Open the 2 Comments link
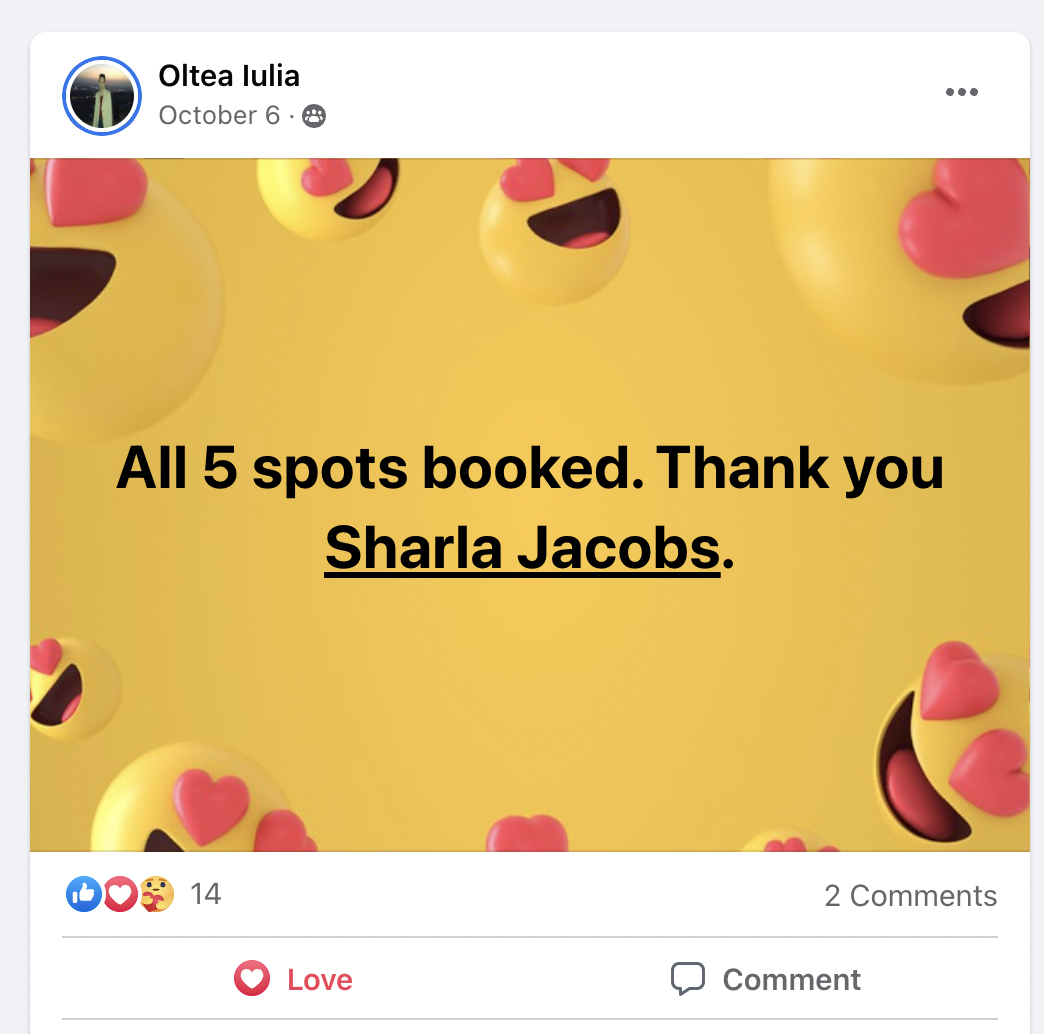Viewport: 1044px width, 1034px height. (910, 896)
